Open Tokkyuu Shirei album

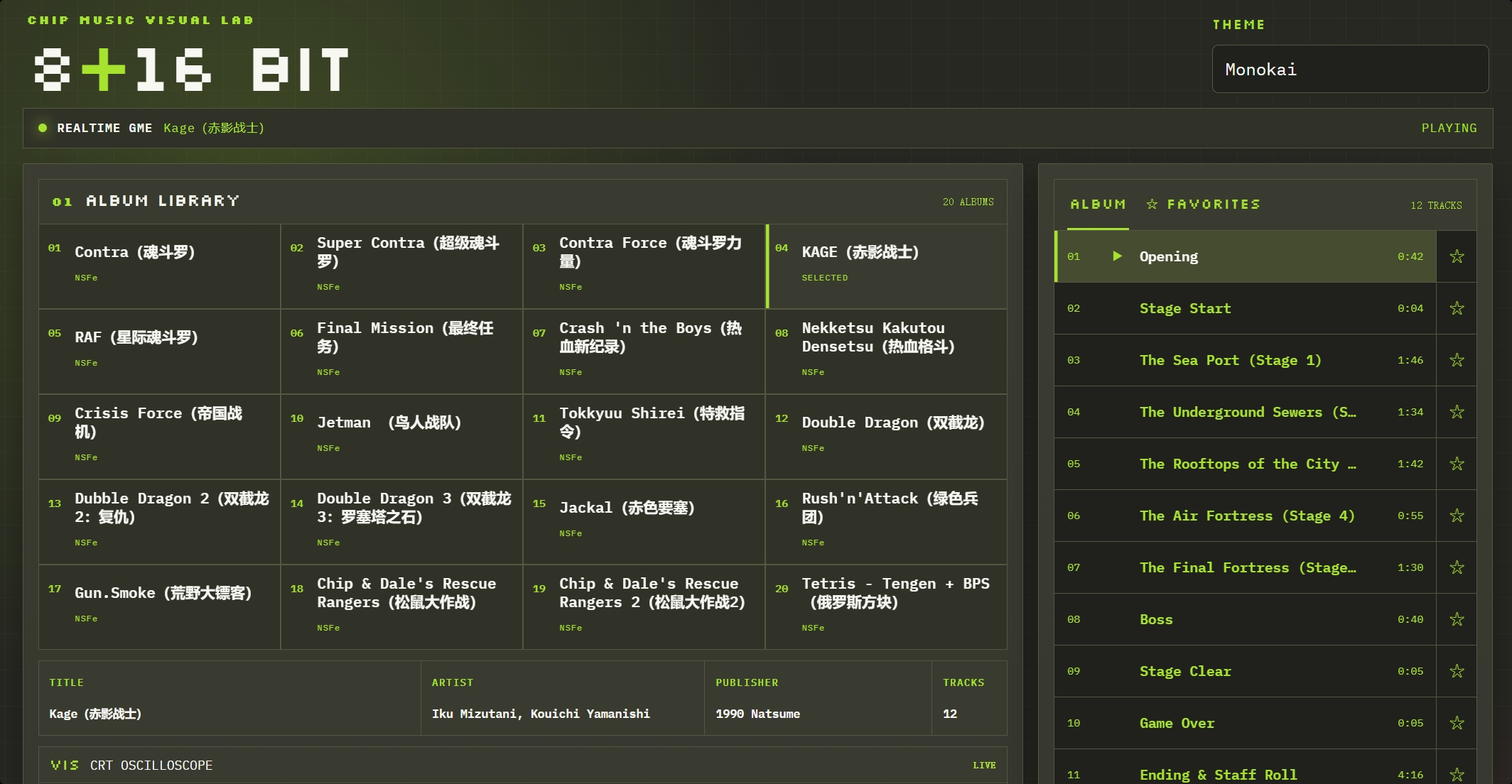pos(644,437)
